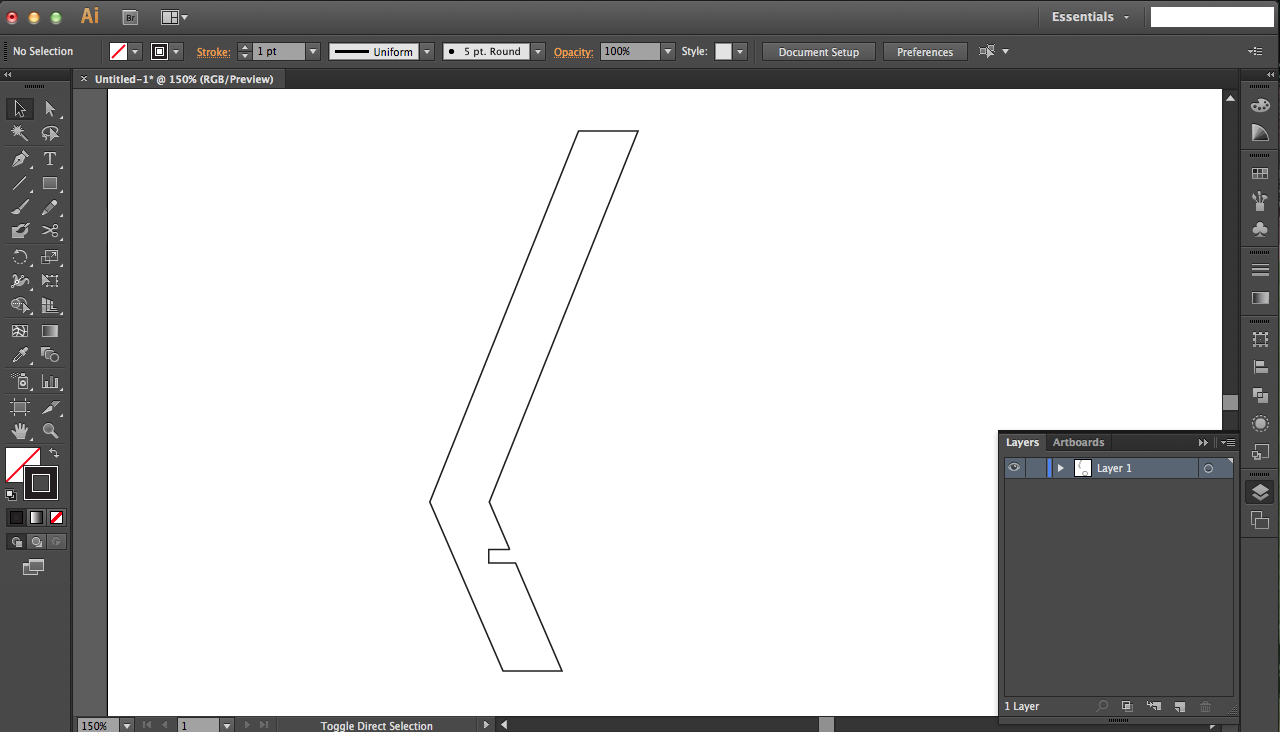Open the zoom level dropdown at bottom
This screenshot has height=732, width=1280.
(127, 725)
